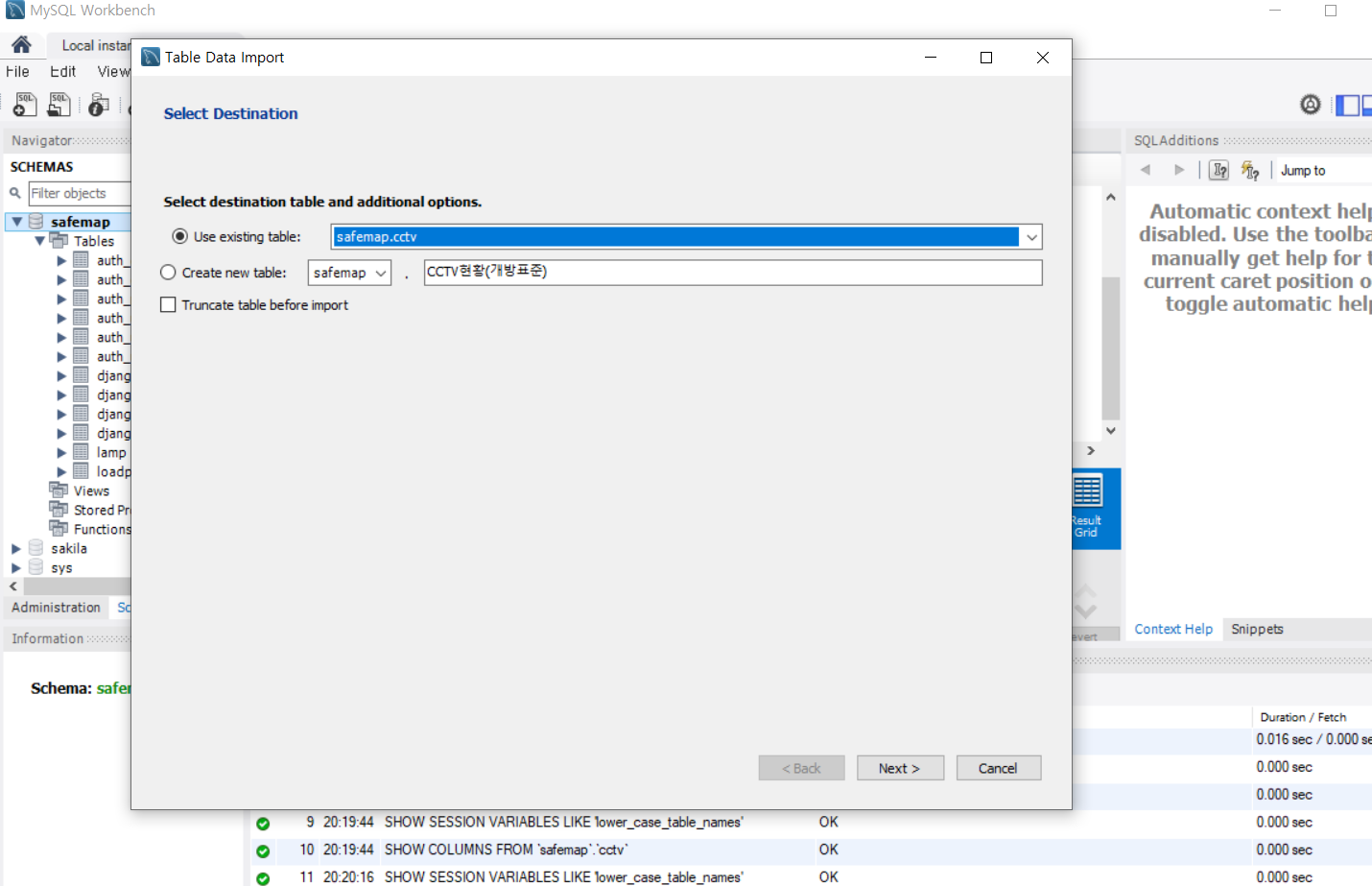The image size is (1372, 886).
Task: Select the Use existing table option
Action: [179, 236]
